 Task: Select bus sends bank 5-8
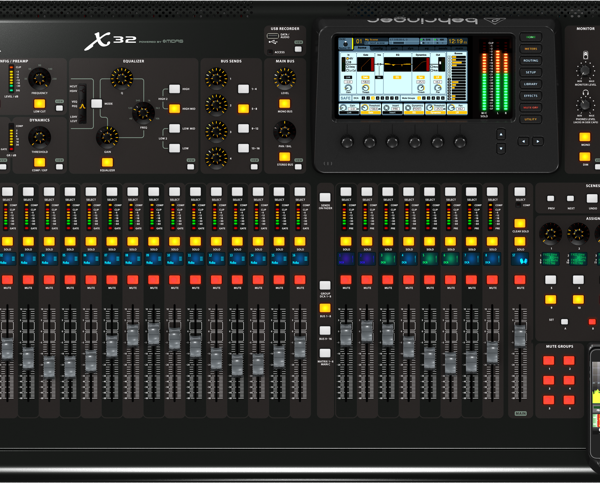[243, 109]
